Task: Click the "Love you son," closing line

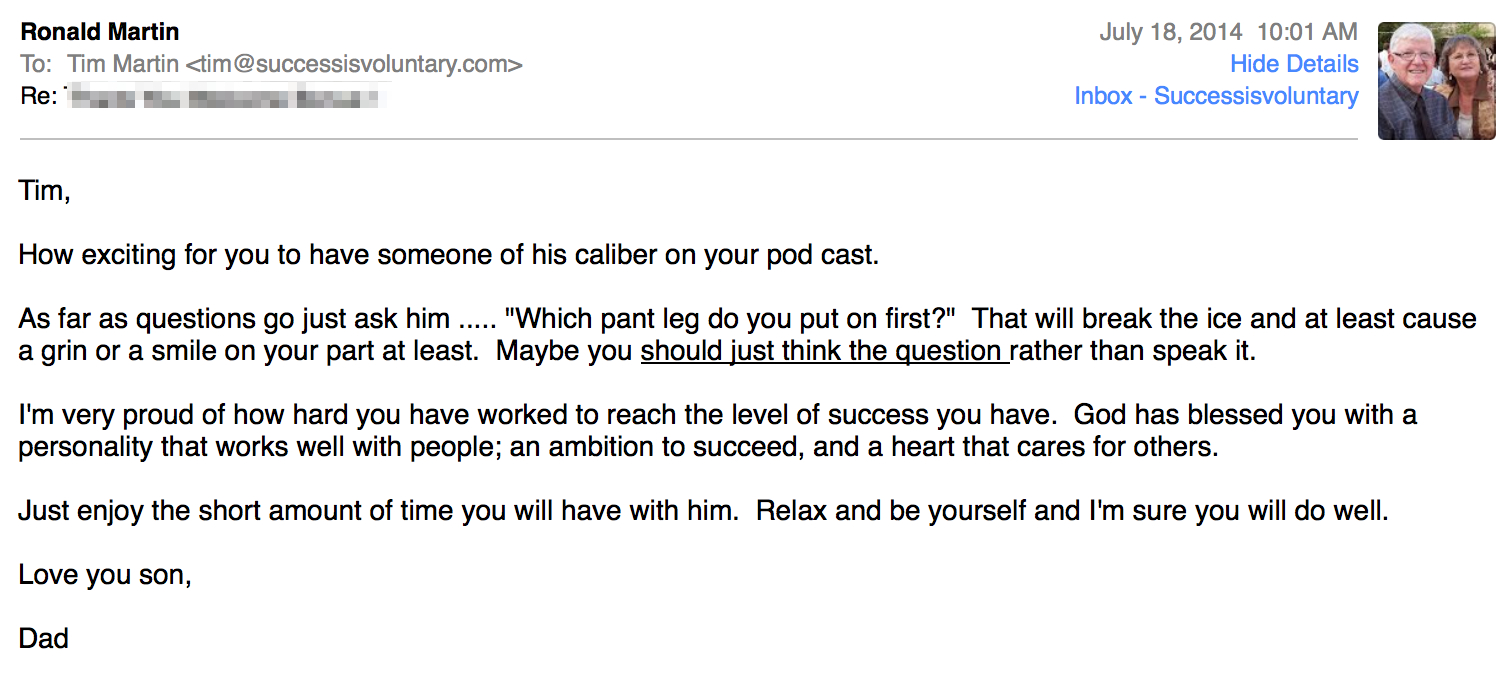Action: click(x=105, y=575)
